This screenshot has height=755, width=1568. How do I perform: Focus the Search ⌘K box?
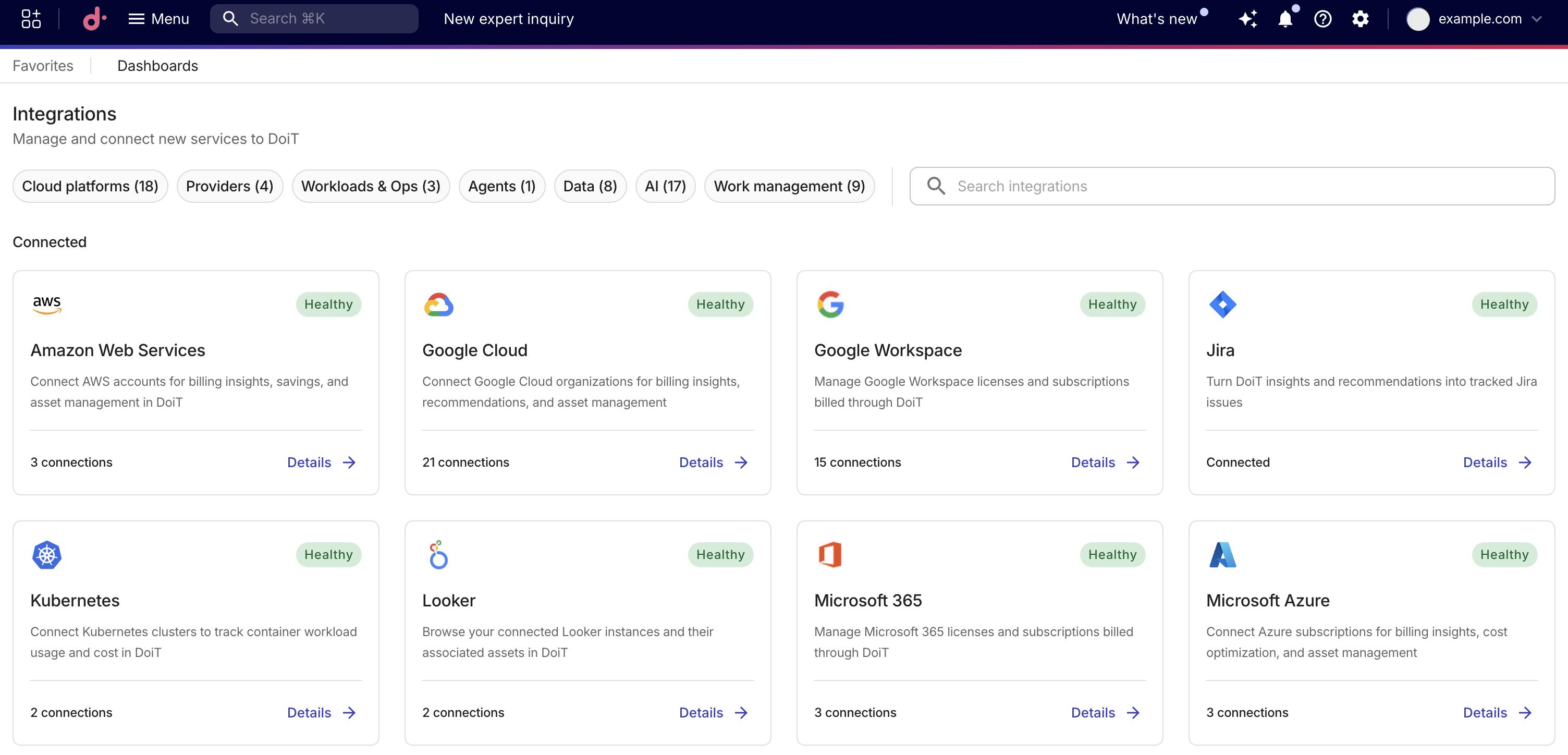314,19
